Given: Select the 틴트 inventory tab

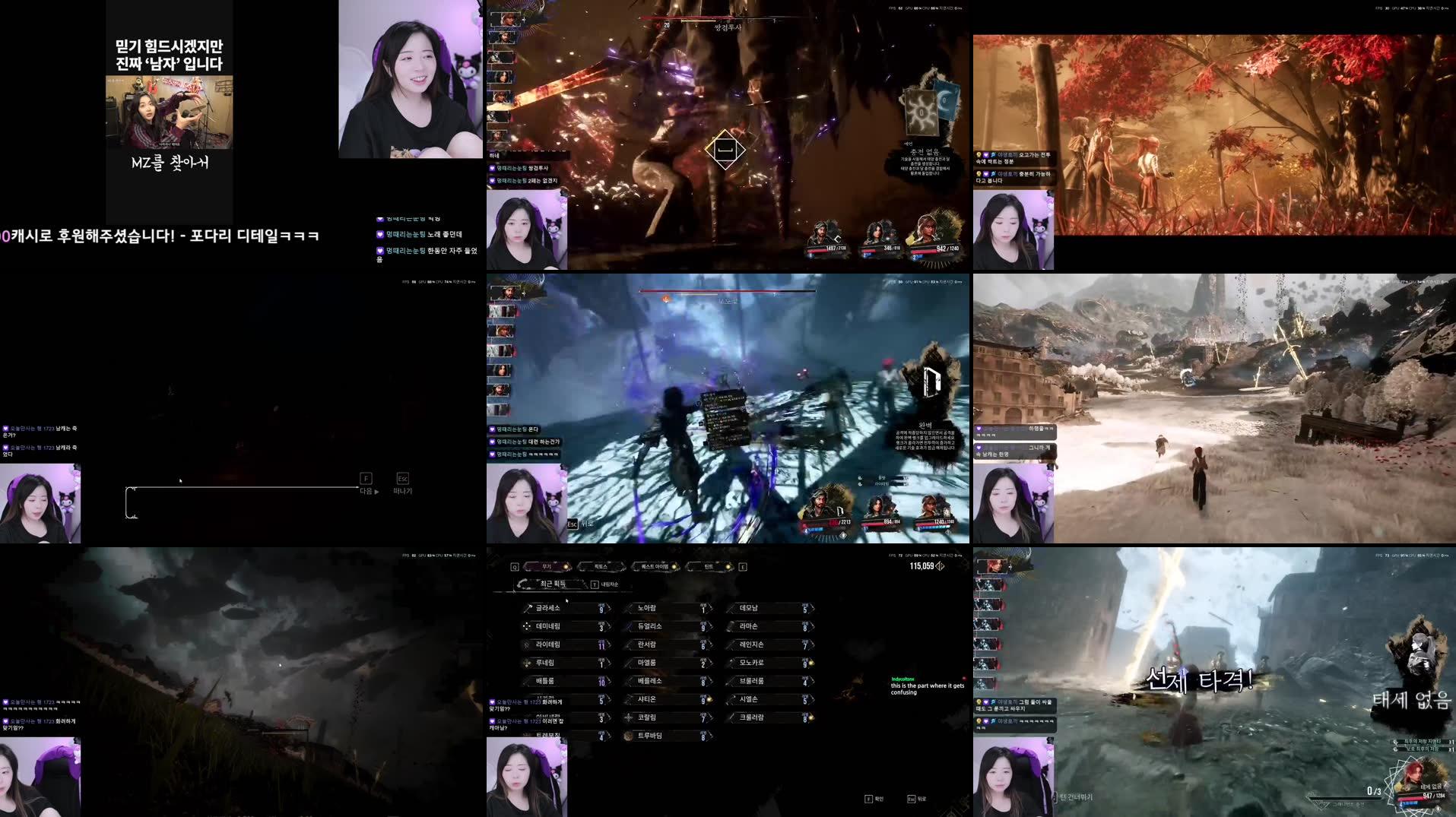Looking at the screenshot, I should pyautogui.click(x=709, y=566).
